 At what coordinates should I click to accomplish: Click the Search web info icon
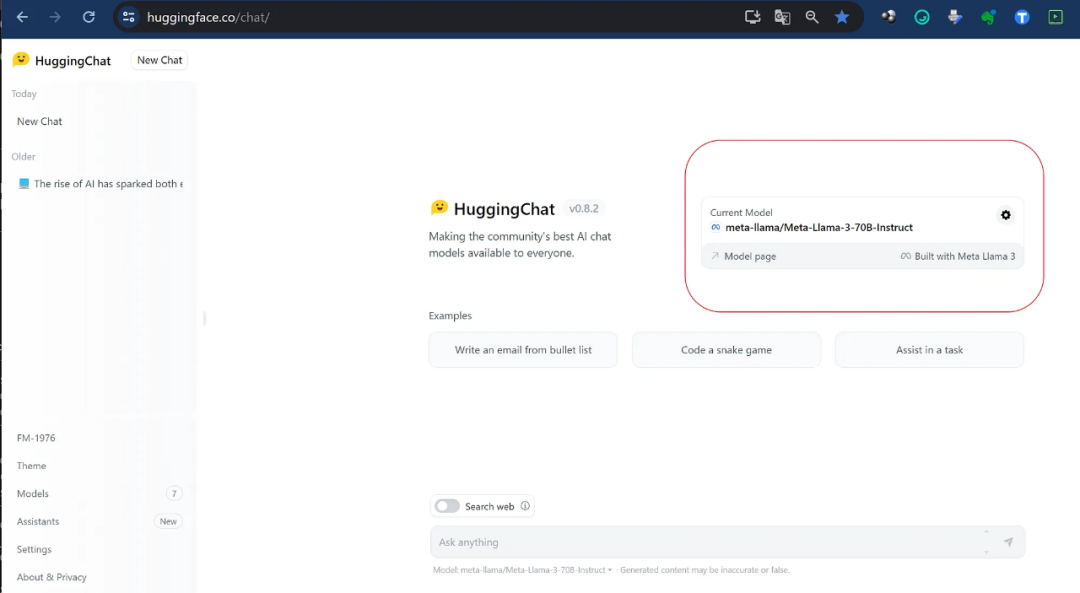coord(526,506)
